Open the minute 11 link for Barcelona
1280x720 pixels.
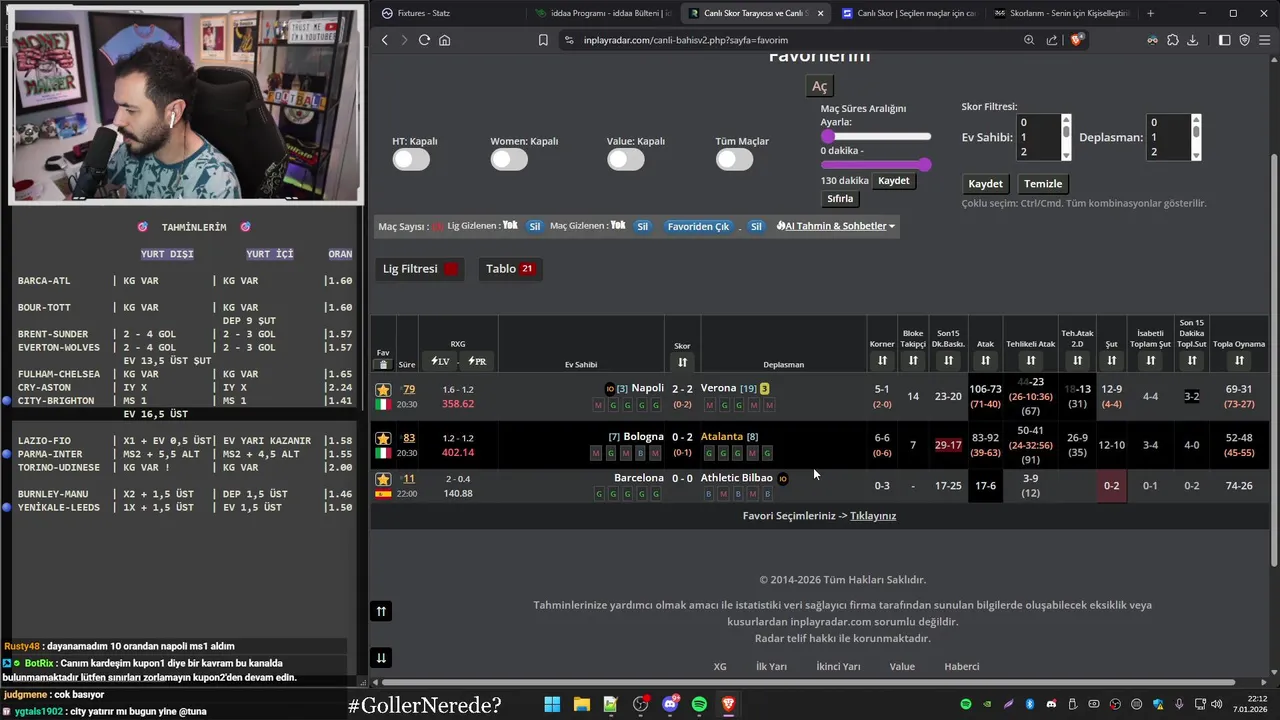point(409,479)
